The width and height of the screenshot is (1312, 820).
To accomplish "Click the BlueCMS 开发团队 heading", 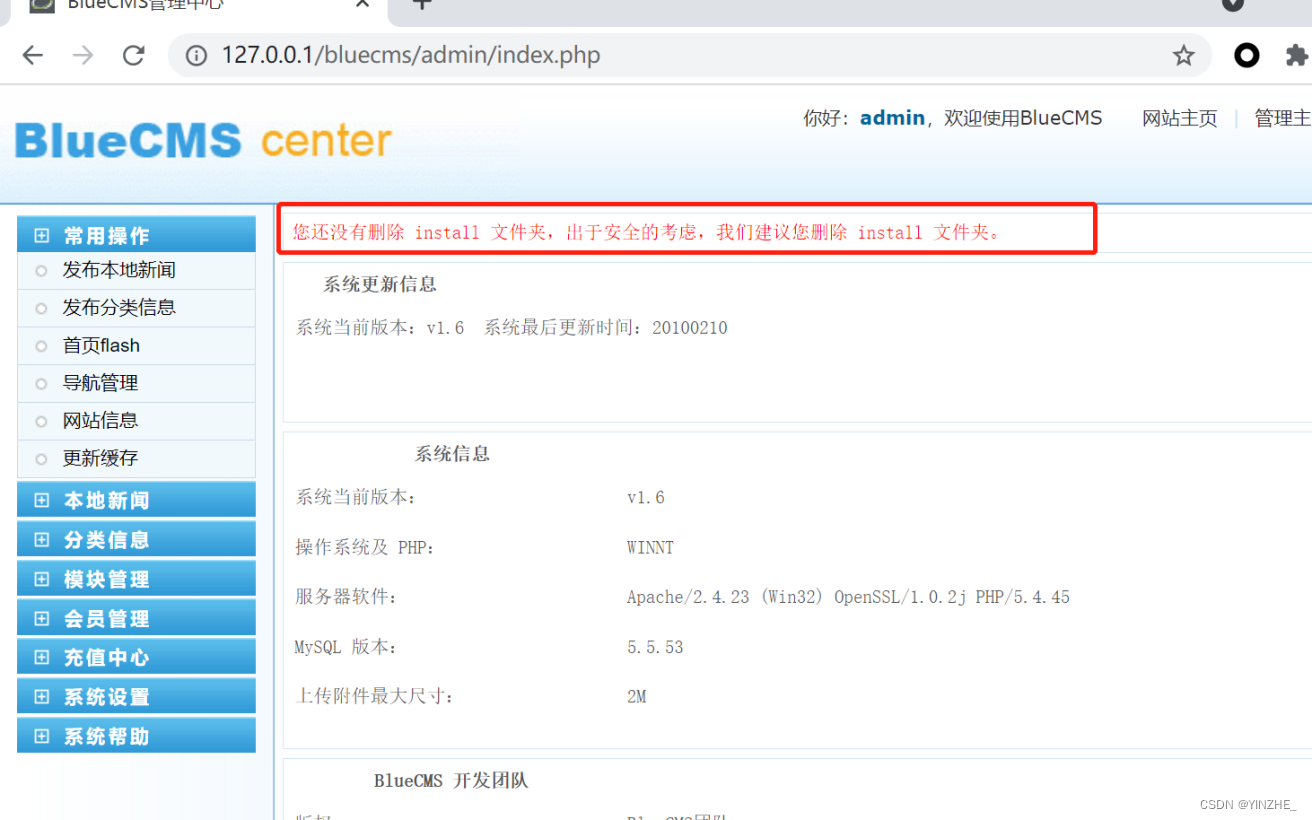I will [451, 780].
